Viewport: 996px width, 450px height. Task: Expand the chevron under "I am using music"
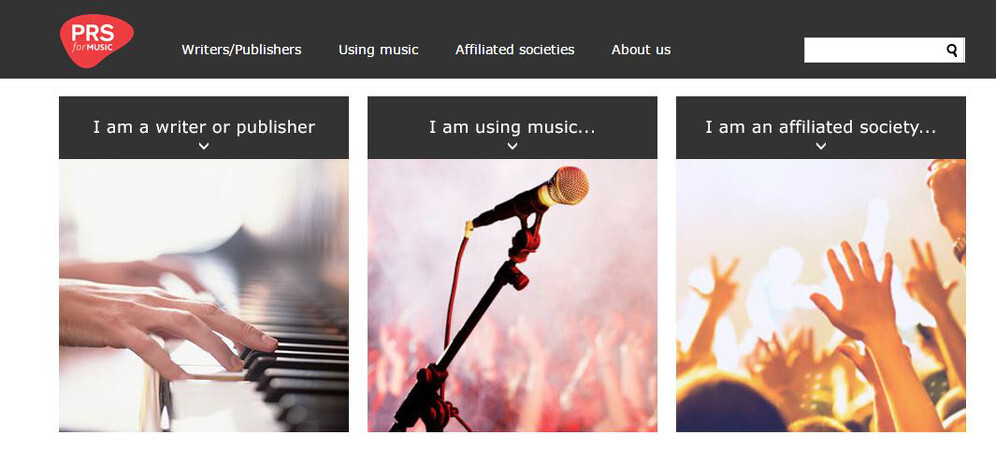point(512,146)
